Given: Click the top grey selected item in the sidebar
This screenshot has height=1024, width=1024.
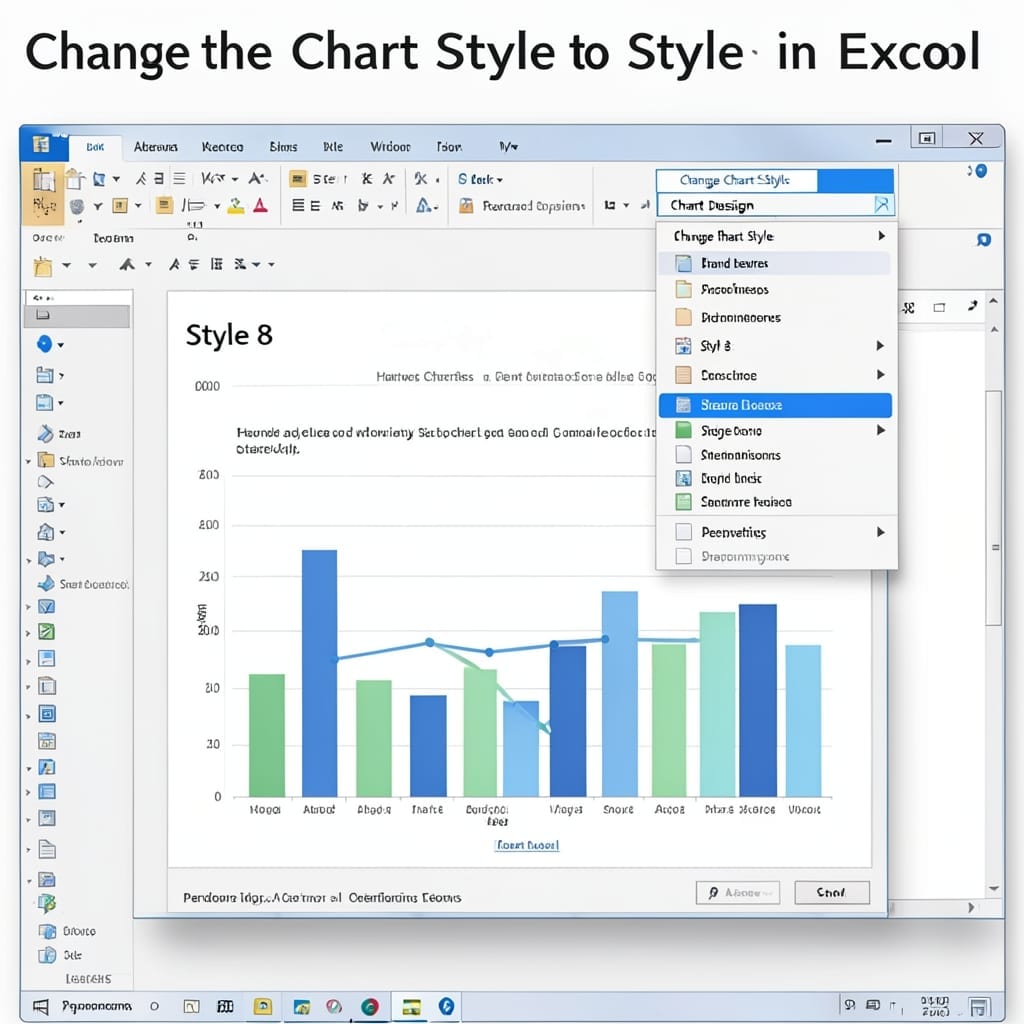Looking at the screenshot, I should 77,316.
